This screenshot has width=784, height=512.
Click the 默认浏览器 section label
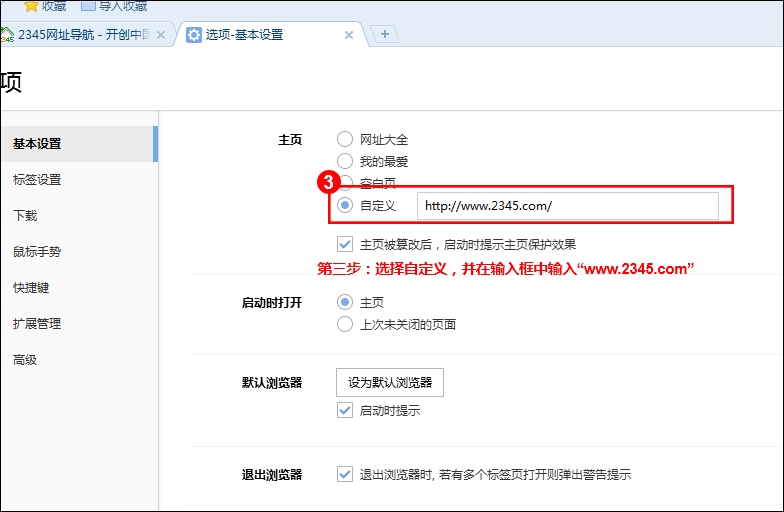(272, 383)
